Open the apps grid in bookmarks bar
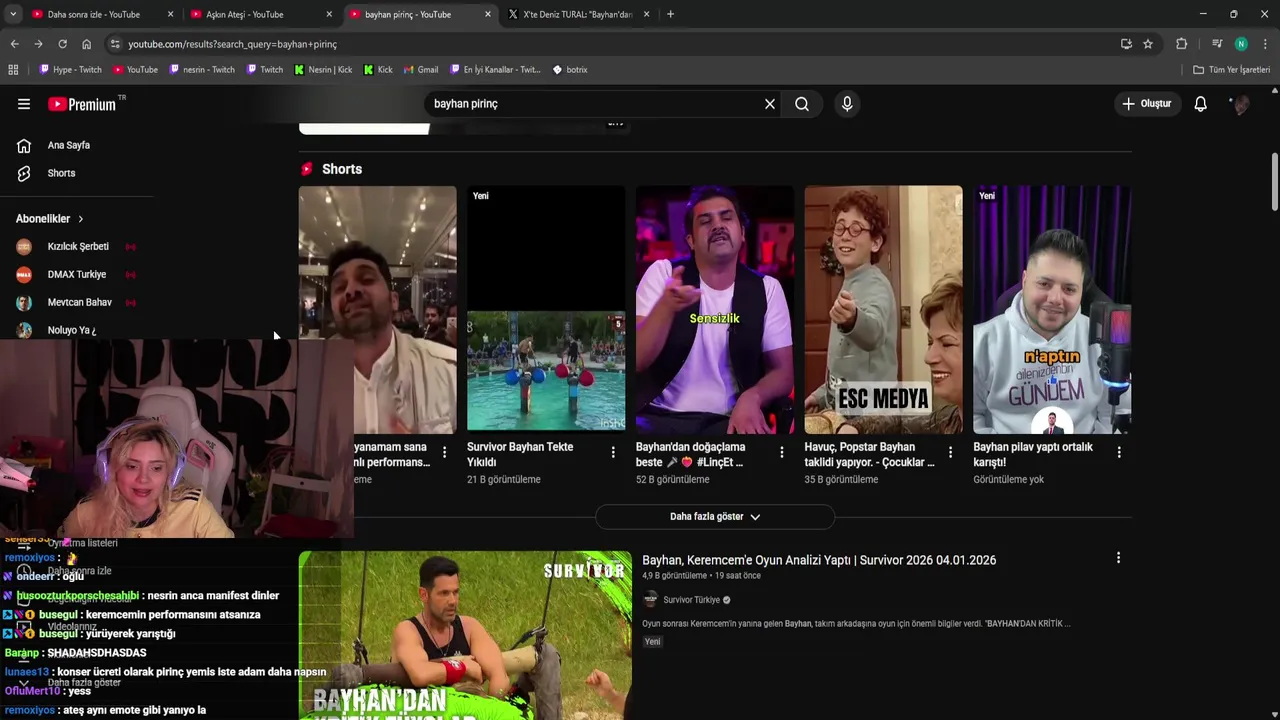The image size is (1280, 720). (13, 70)
